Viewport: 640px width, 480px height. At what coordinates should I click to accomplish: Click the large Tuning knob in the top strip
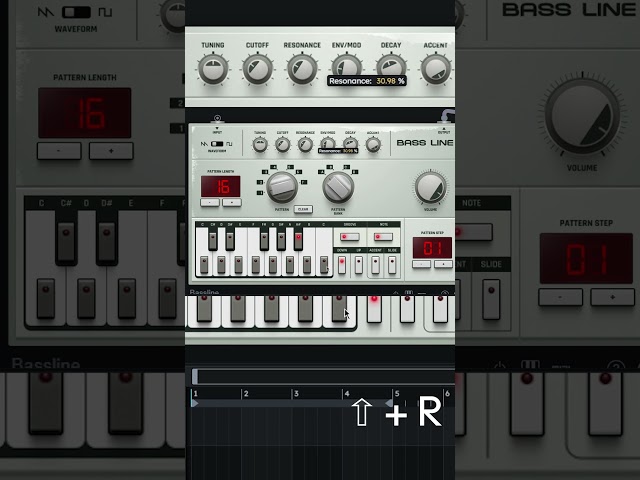click(x=213, y=70)
